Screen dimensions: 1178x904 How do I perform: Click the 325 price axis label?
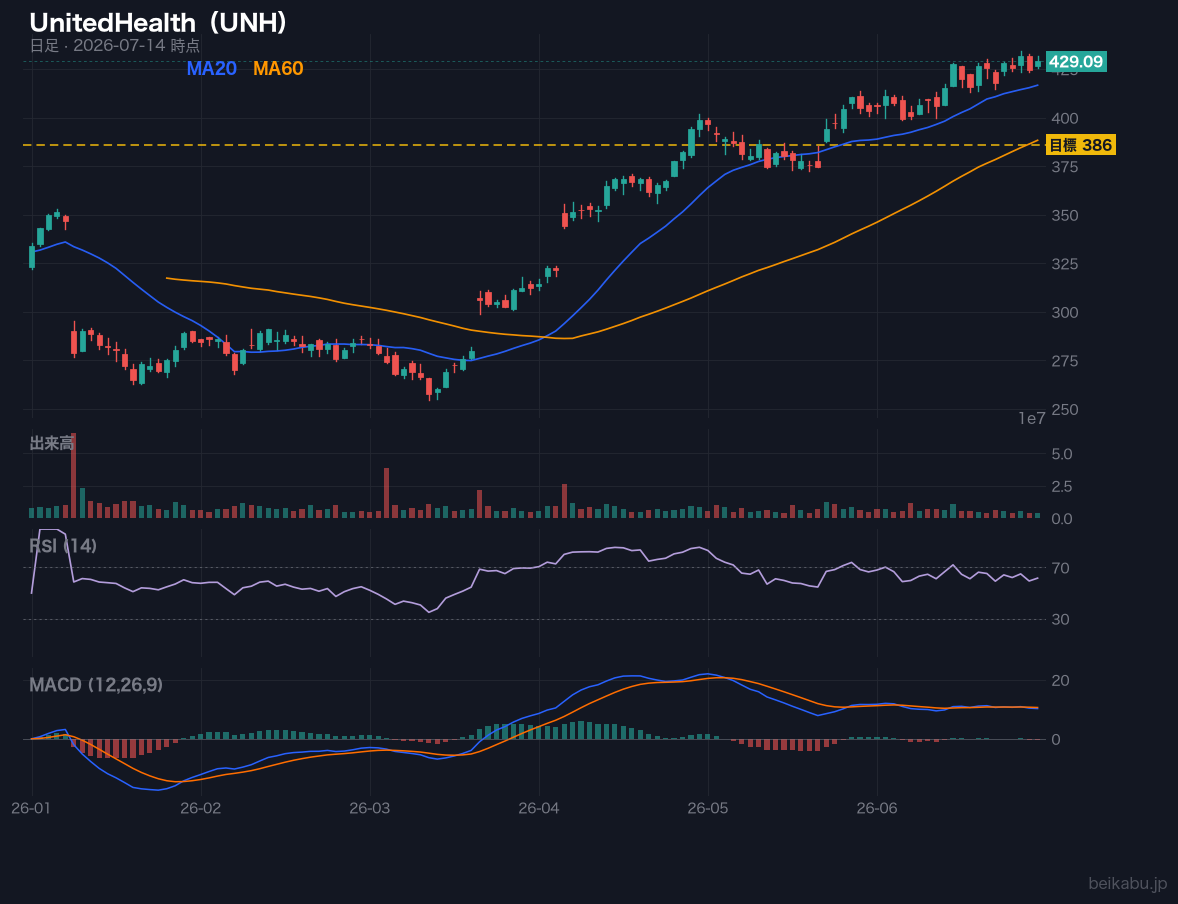1065,264
